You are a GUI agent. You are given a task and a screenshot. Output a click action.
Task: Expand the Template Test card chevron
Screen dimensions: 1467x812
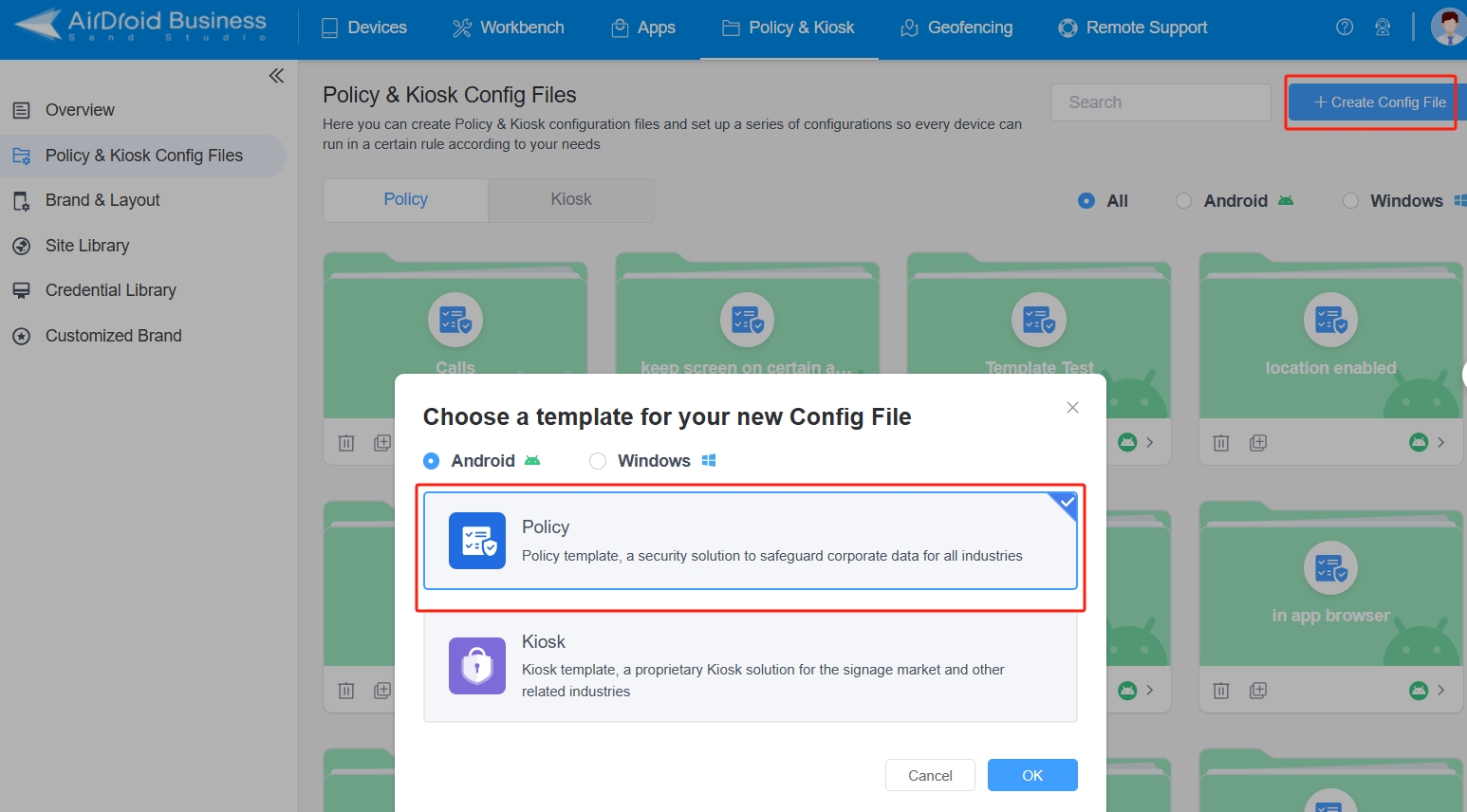(1150, 443)
